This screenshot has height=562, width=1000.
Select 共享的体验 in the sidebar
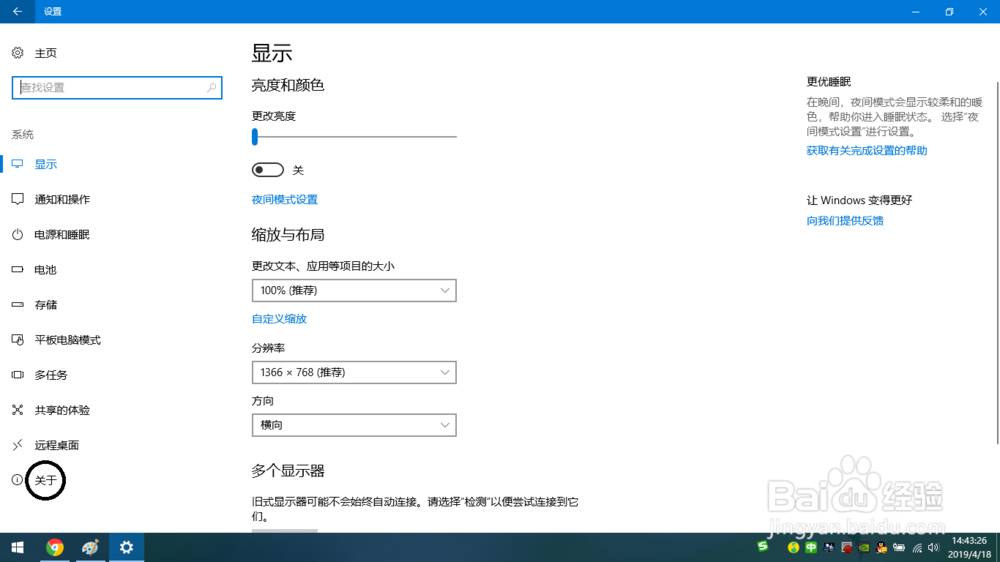(62, 410)
